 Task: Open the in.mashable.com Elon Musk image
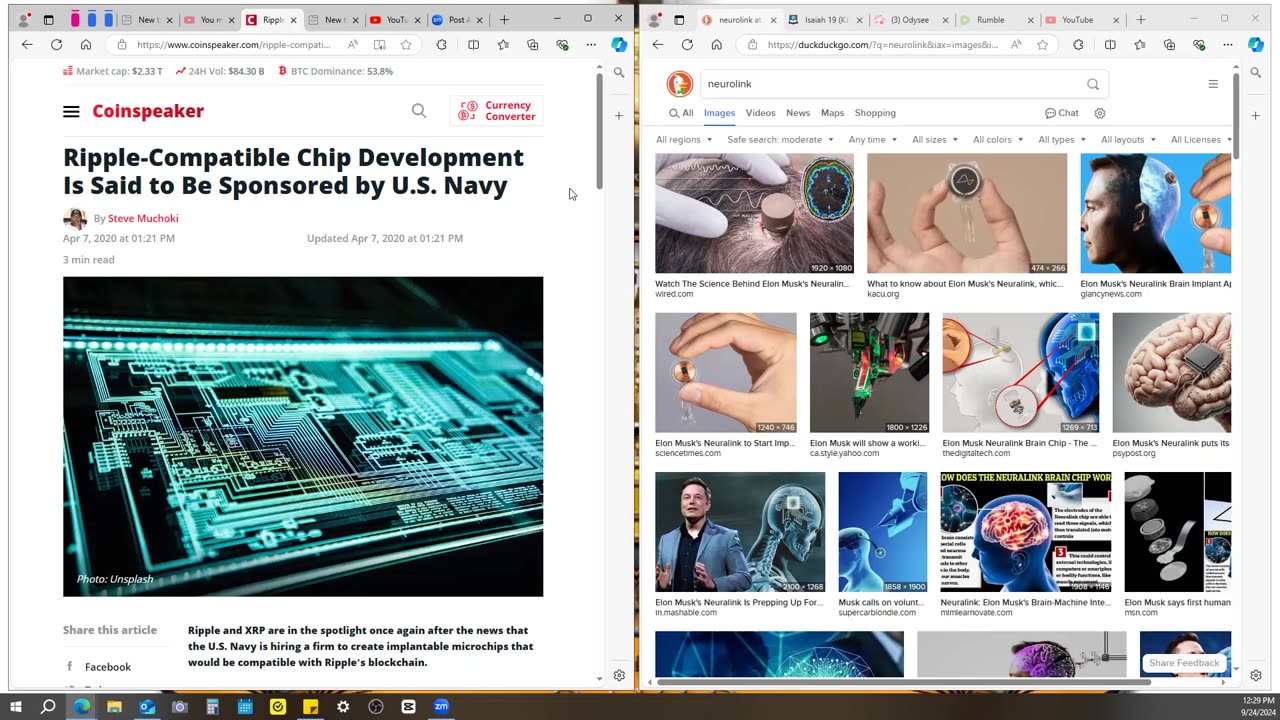[740, 532]
